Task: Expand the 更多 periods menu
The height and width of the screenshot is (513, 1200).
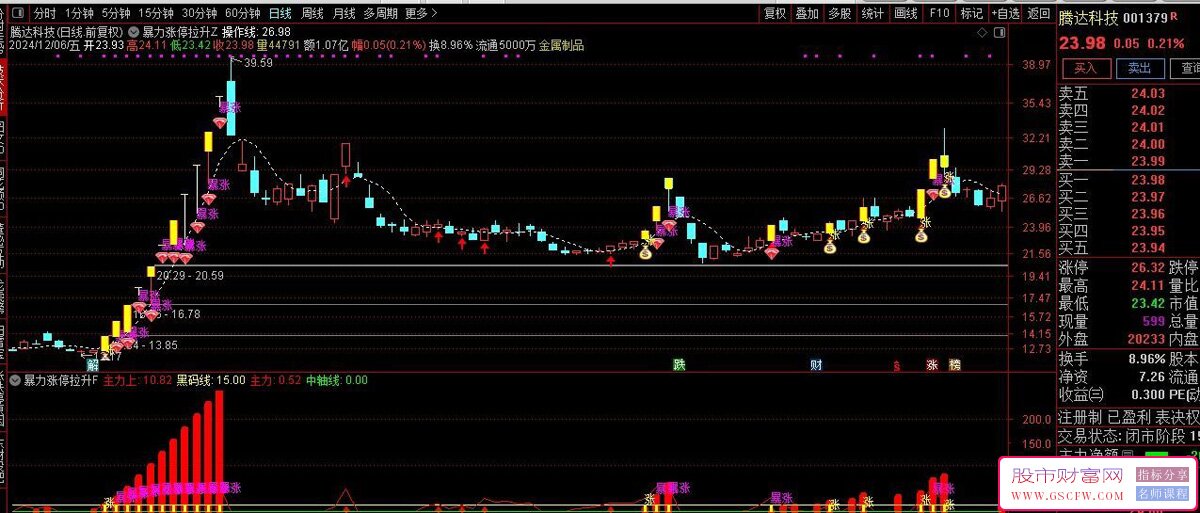Action: click(x=420, y=13)
